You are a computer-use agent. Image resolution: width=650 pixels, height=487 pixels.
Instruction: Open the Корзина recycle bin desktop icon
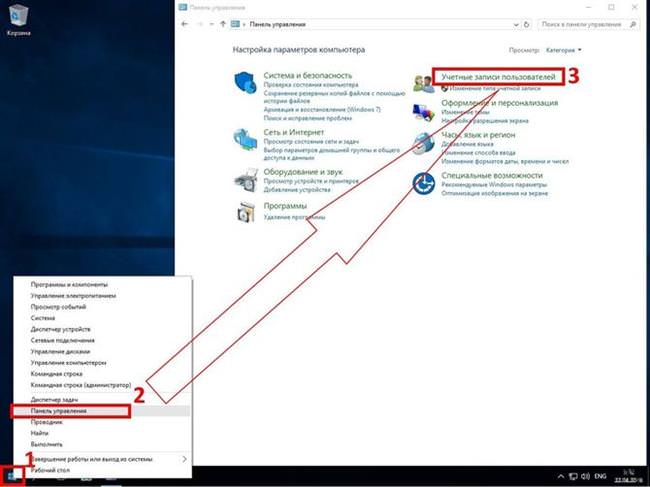(x=18, y=20)
